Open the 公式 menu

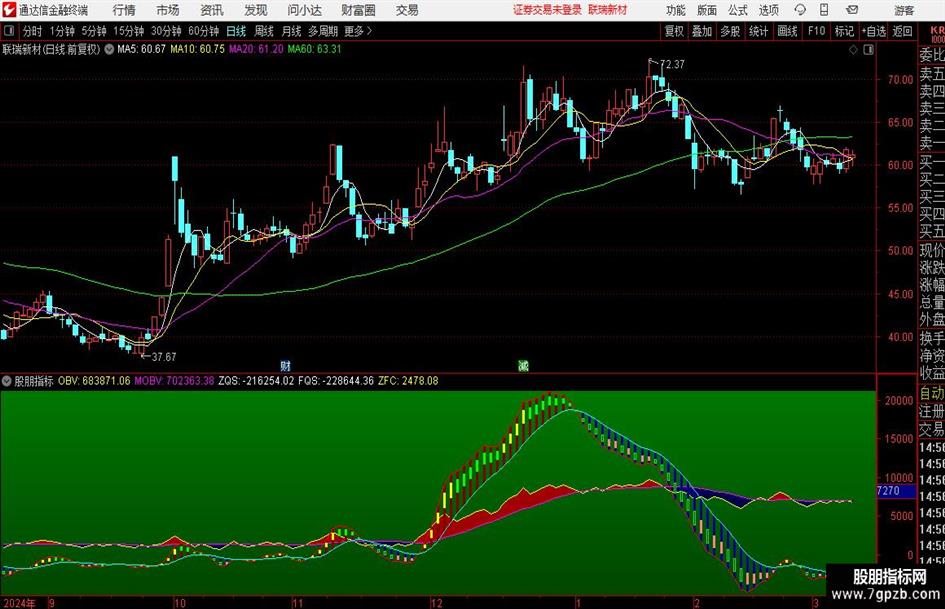tap(738, 10)
